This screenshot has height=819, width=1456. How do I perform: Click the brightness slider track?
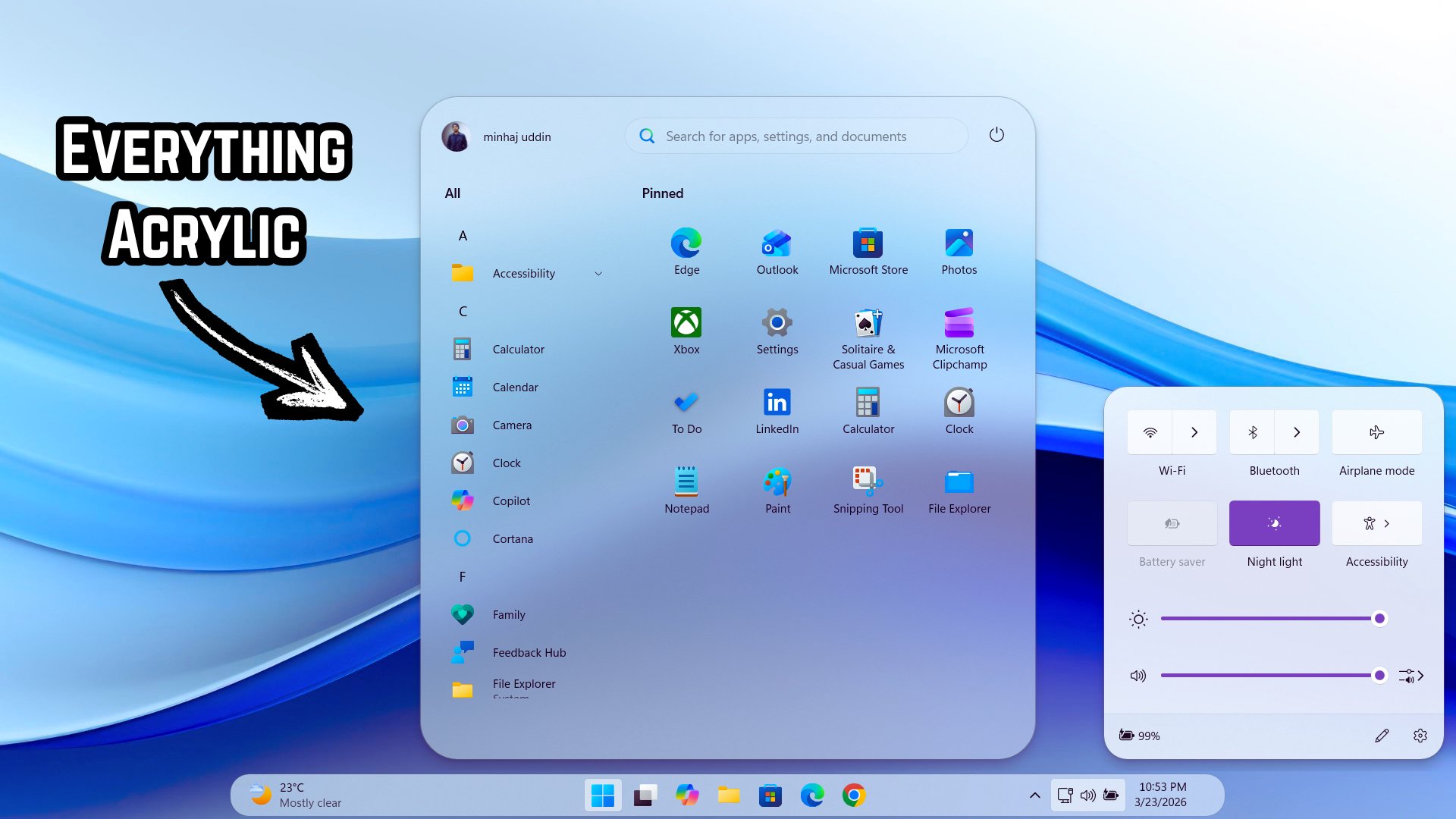(1266, 619)
